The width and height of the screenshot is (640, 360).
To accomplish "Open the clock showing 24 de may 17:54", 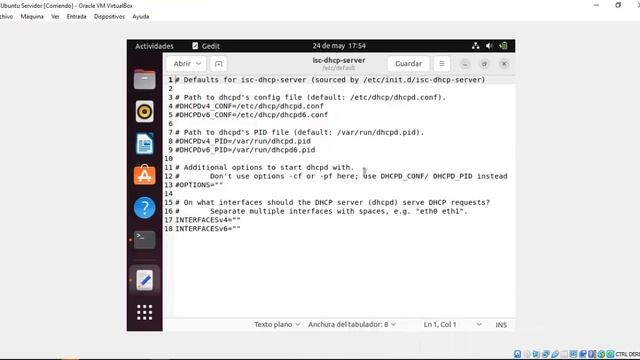I will (339, 46).
